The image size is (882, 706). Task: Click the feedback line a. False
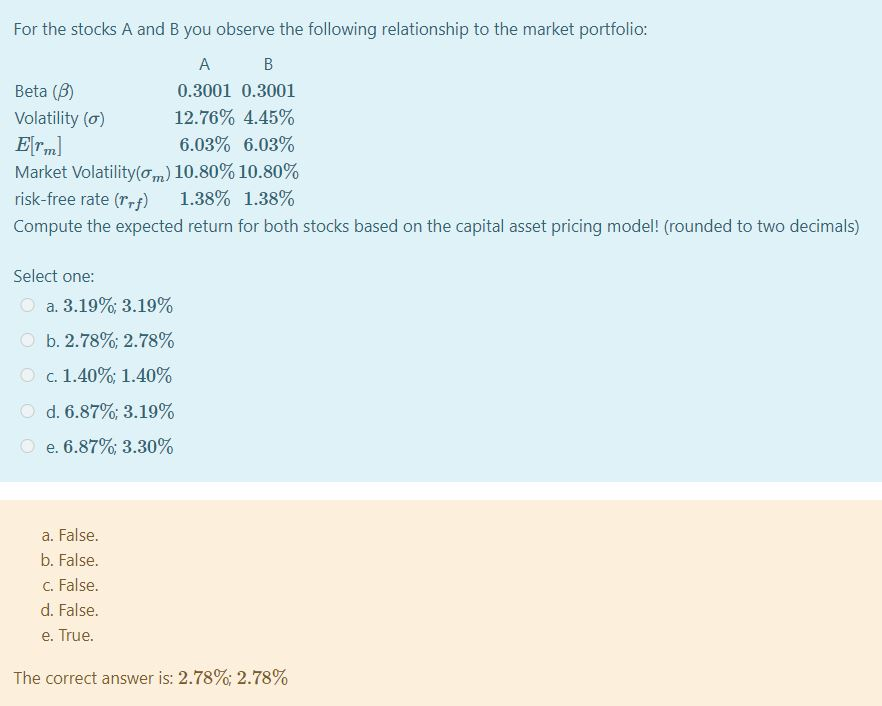pyautogui.click(x=69, y=535)
